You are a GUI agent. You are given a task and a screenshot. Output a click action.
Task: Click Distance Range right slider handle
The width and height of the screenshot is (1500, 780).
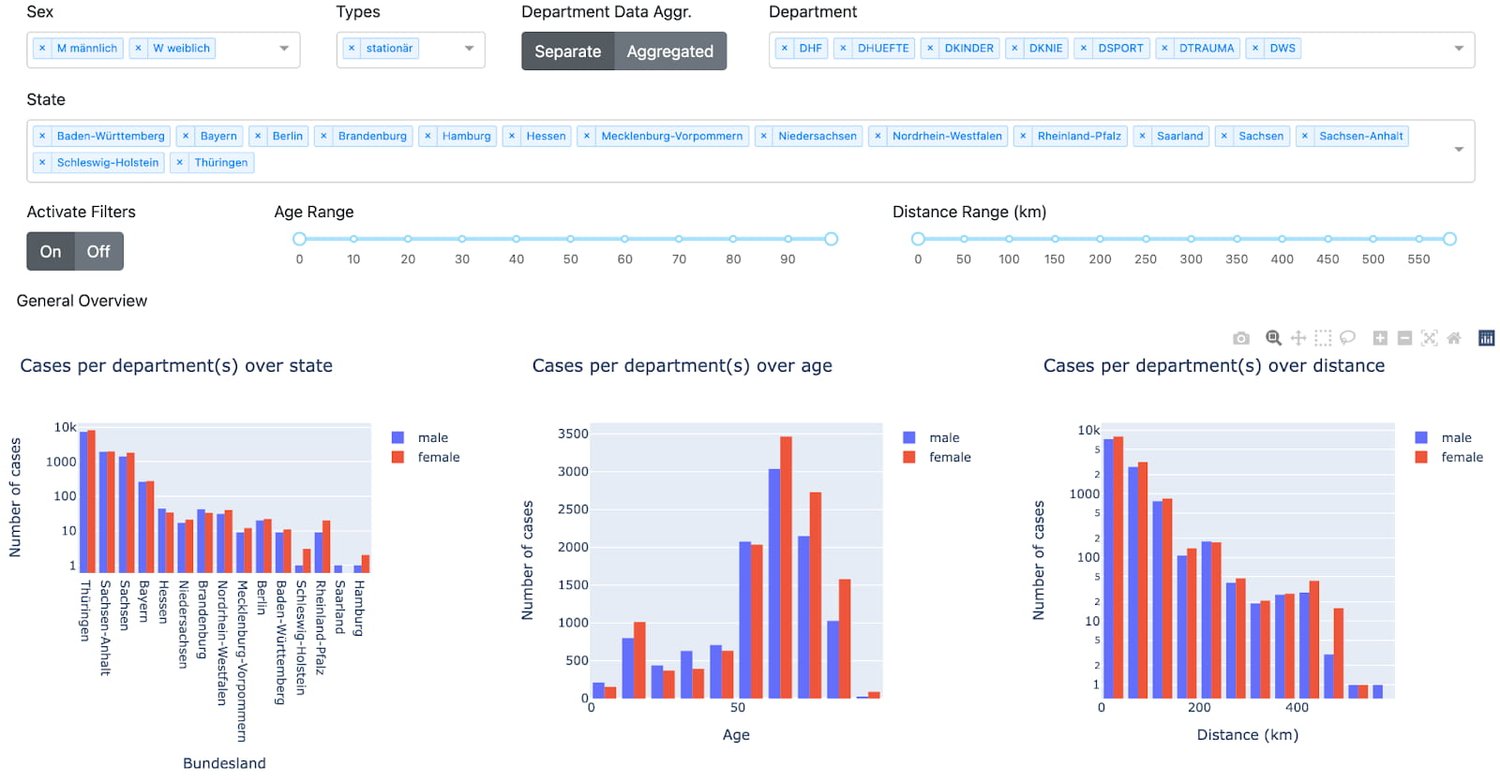(x=1450, y=239)
